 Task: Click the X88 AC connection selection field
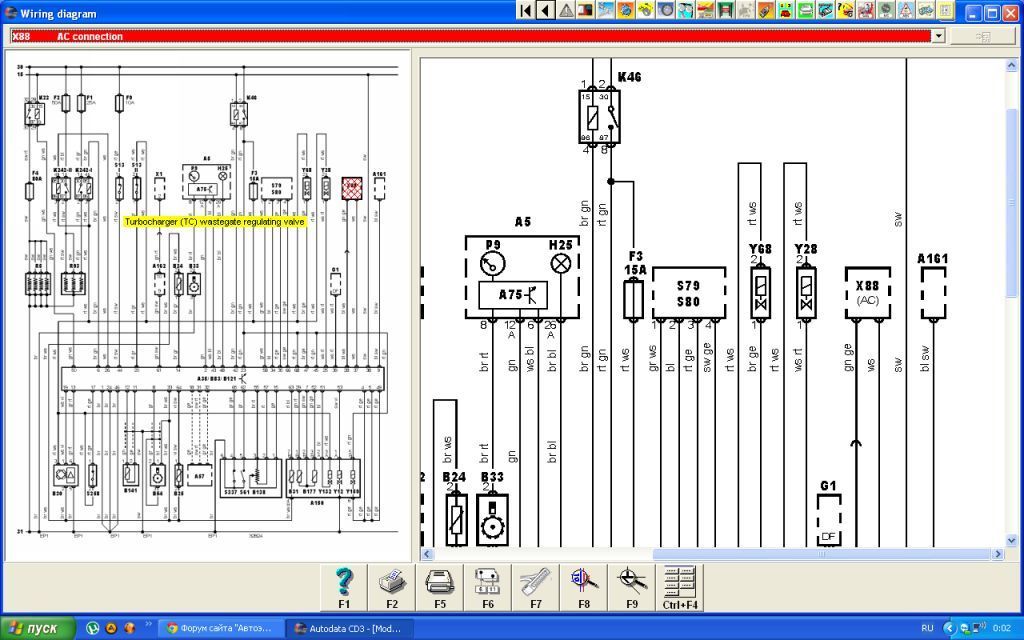pos(472,36)
